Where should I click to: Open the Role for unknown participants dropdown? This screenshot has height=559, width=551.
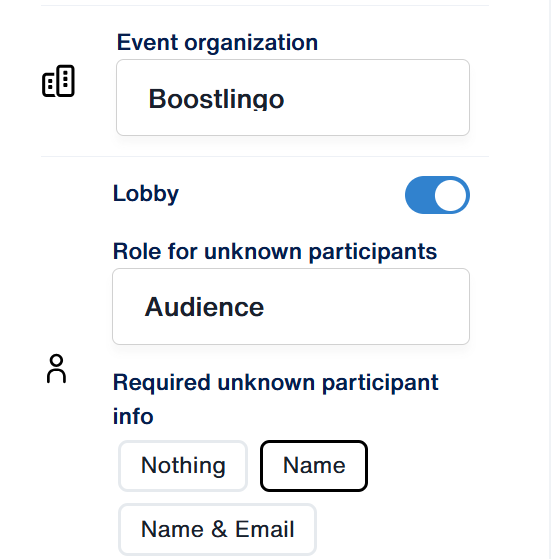pyautogui.click(x=291, y=307)
